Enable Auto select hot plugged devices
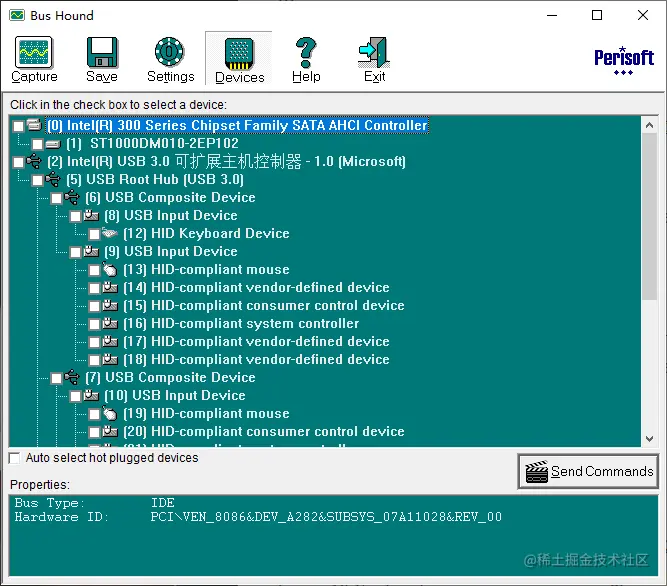 (14, 458)
